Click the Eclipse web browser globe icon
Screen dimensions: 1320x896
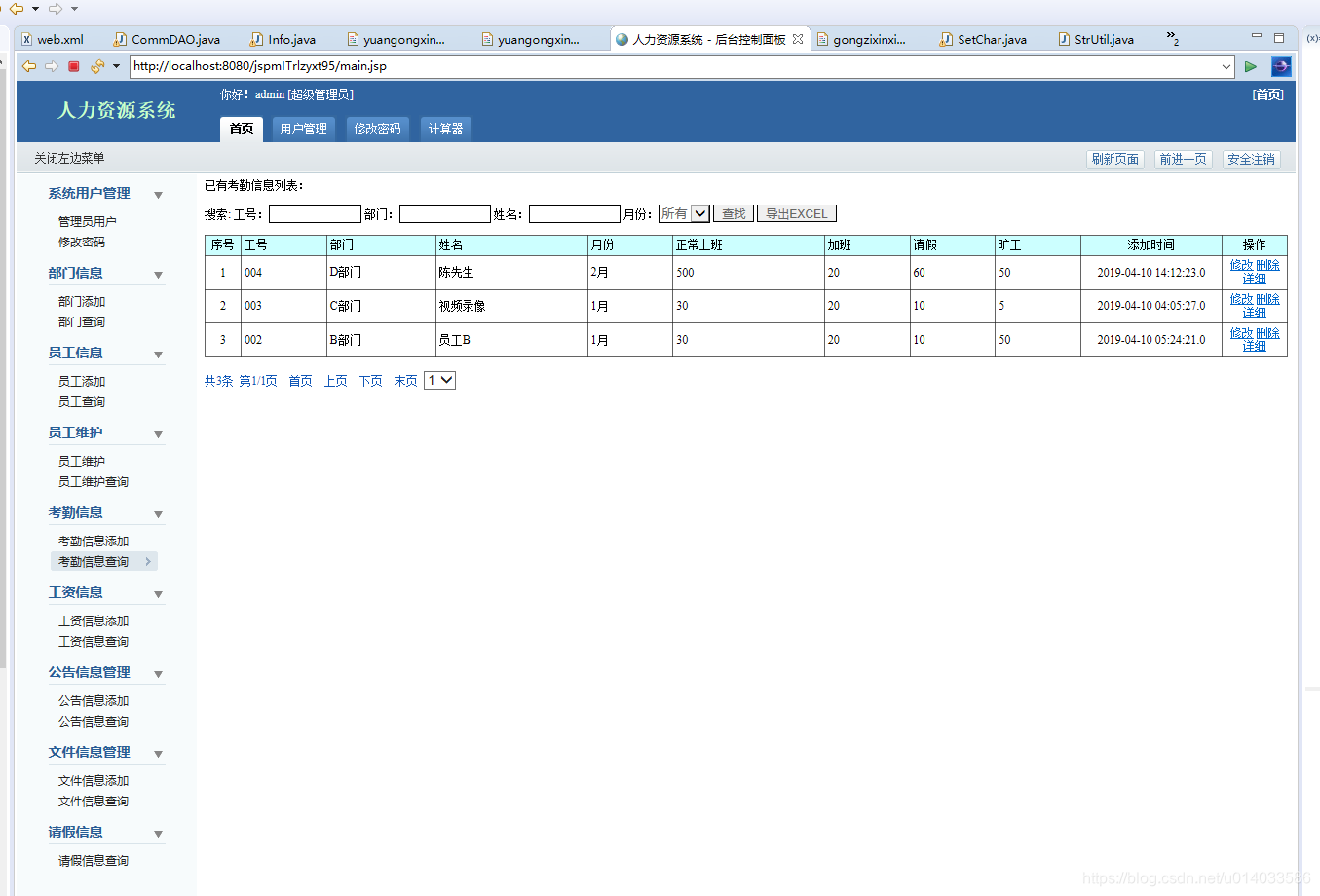[1281, 66]
